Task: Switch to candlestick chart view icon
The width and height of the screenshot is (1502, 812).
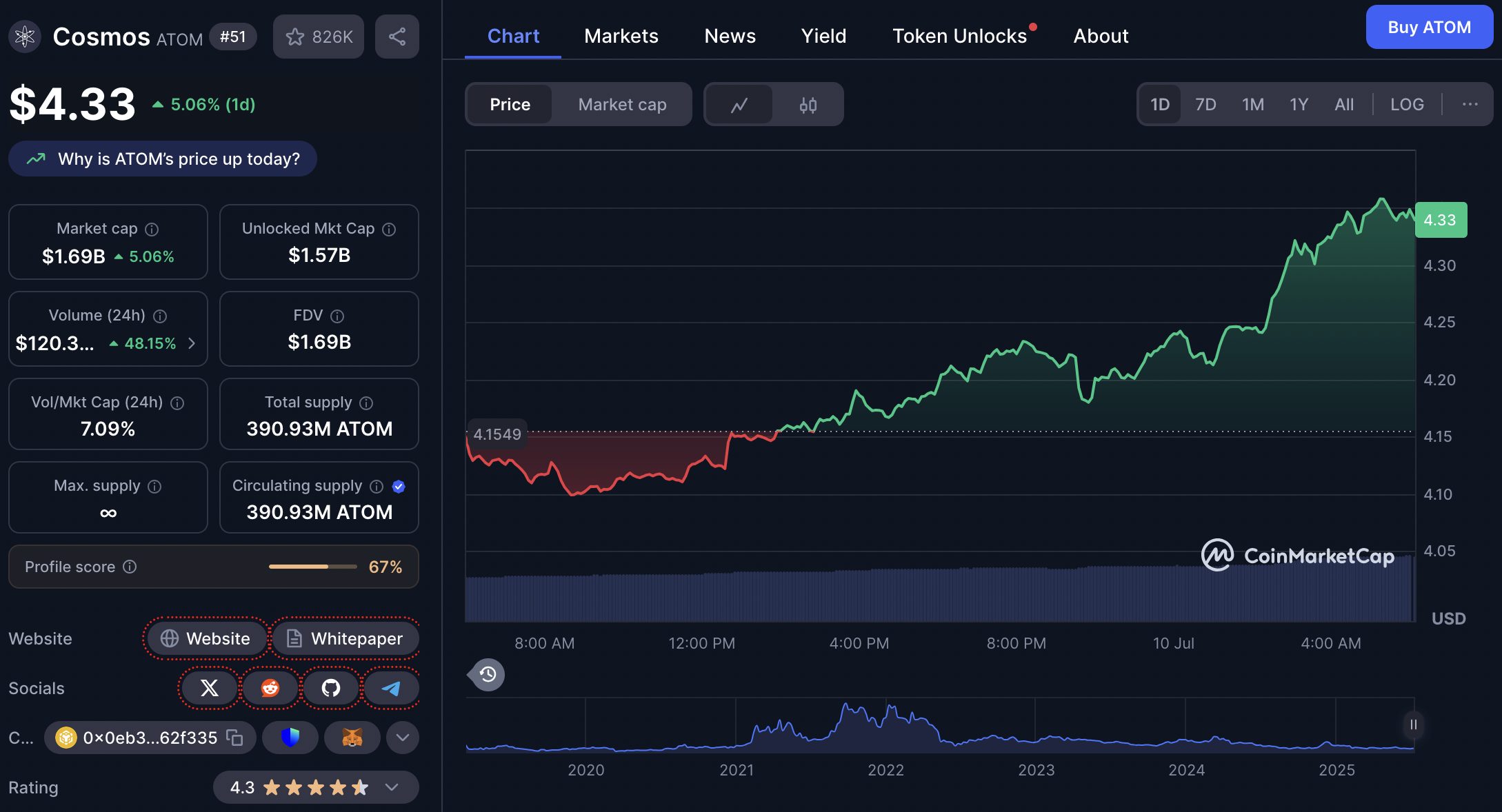Action: (x=808, y=105)
